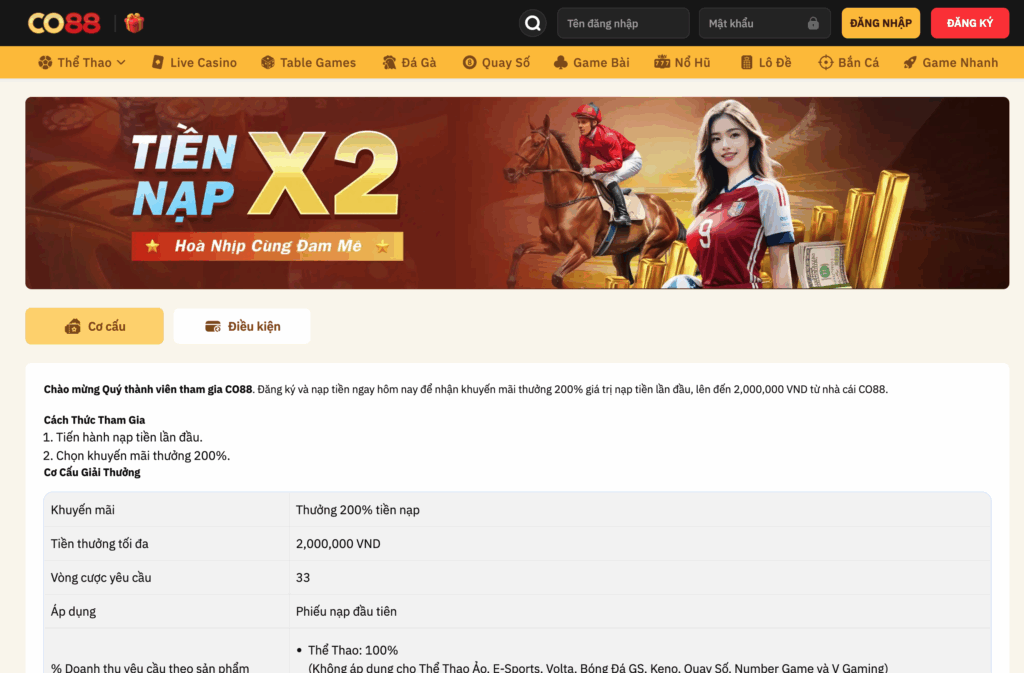Click the Tiền Nạp X2 promo banner
Viewport: 1024px width, 673px height.
517,193
